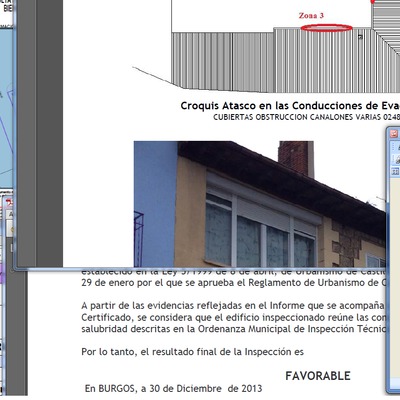Click the grid icon in the right window toolbar
The width and height of the screenshot is (400, 400).
pos(396,171)
